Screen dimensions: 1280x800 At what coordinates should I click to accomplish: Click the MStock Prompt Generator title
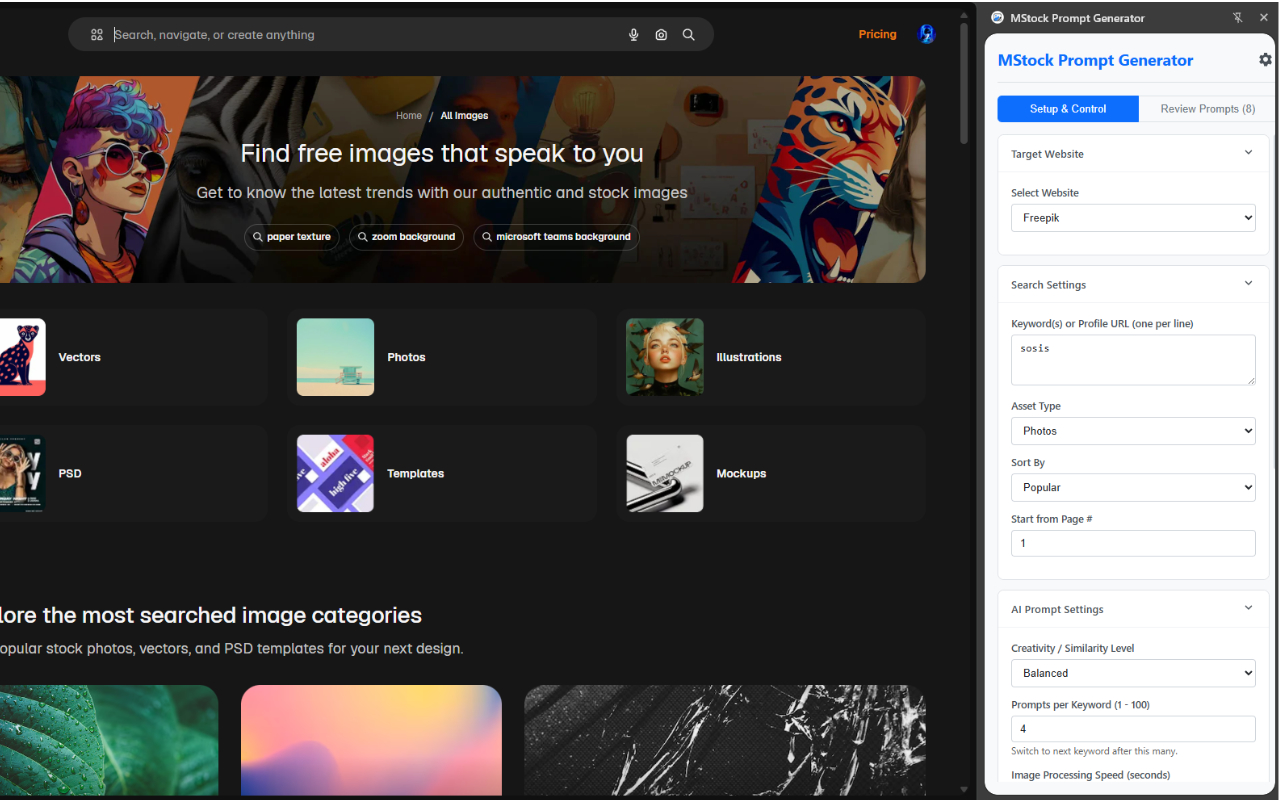pyautogui.click(x=1095, y=60)
